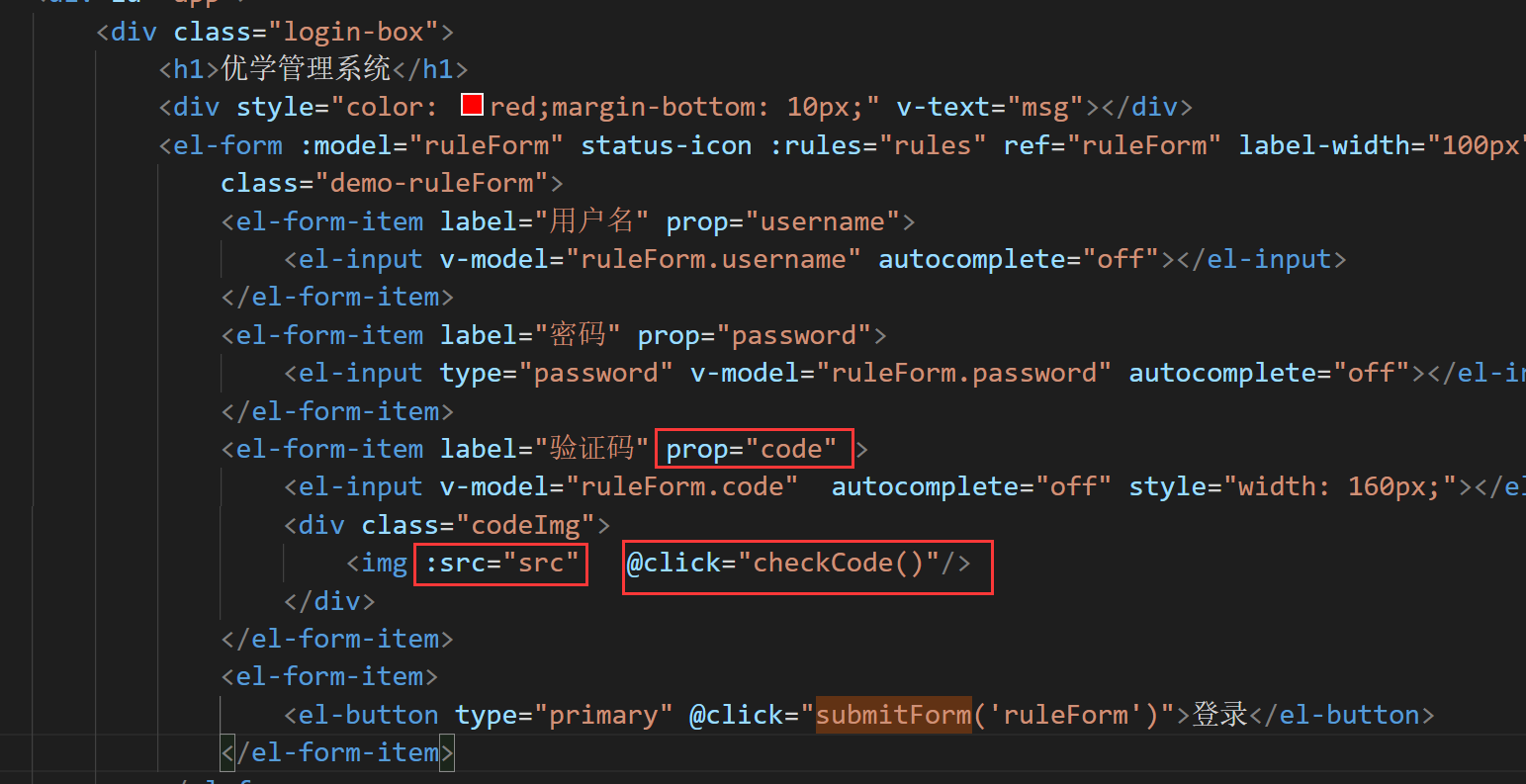
Task: Click the red color swatch in style
Action: pyautogui.click(x=472, y=106)
